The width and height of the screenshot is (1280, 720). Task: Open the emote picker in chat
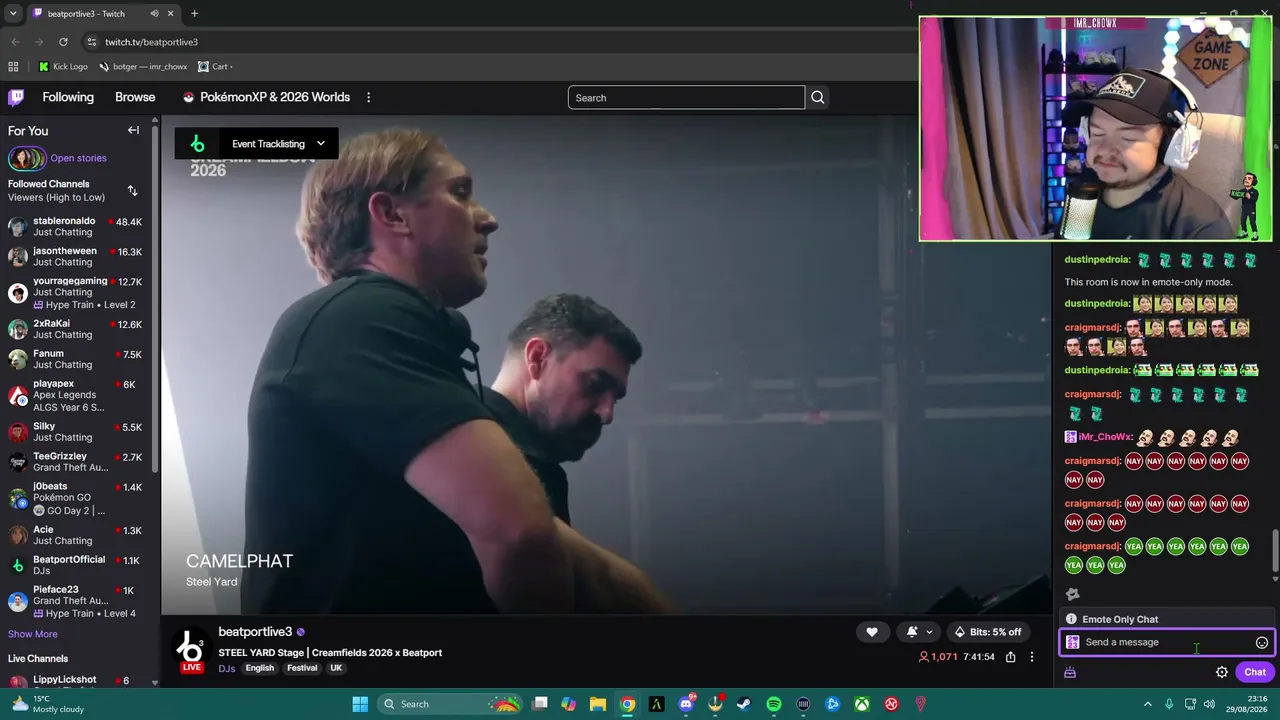pos(1262,643)
